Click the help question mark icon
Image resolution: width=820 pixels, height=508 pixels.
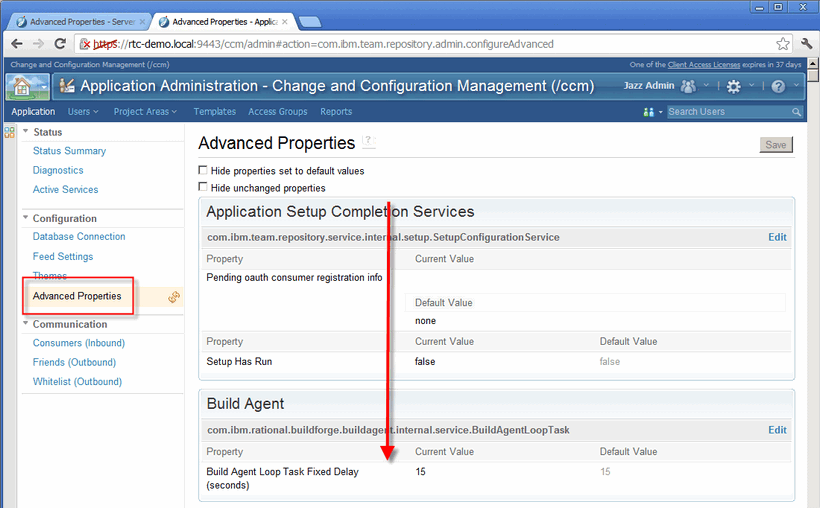(778, 86)
